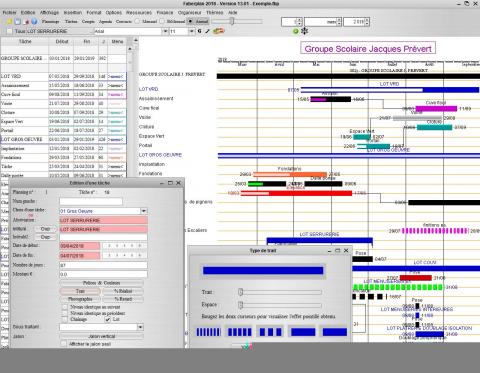Select the Bildensuel view radio button
Screen dimensions: 480x373
tap(162, 21)
